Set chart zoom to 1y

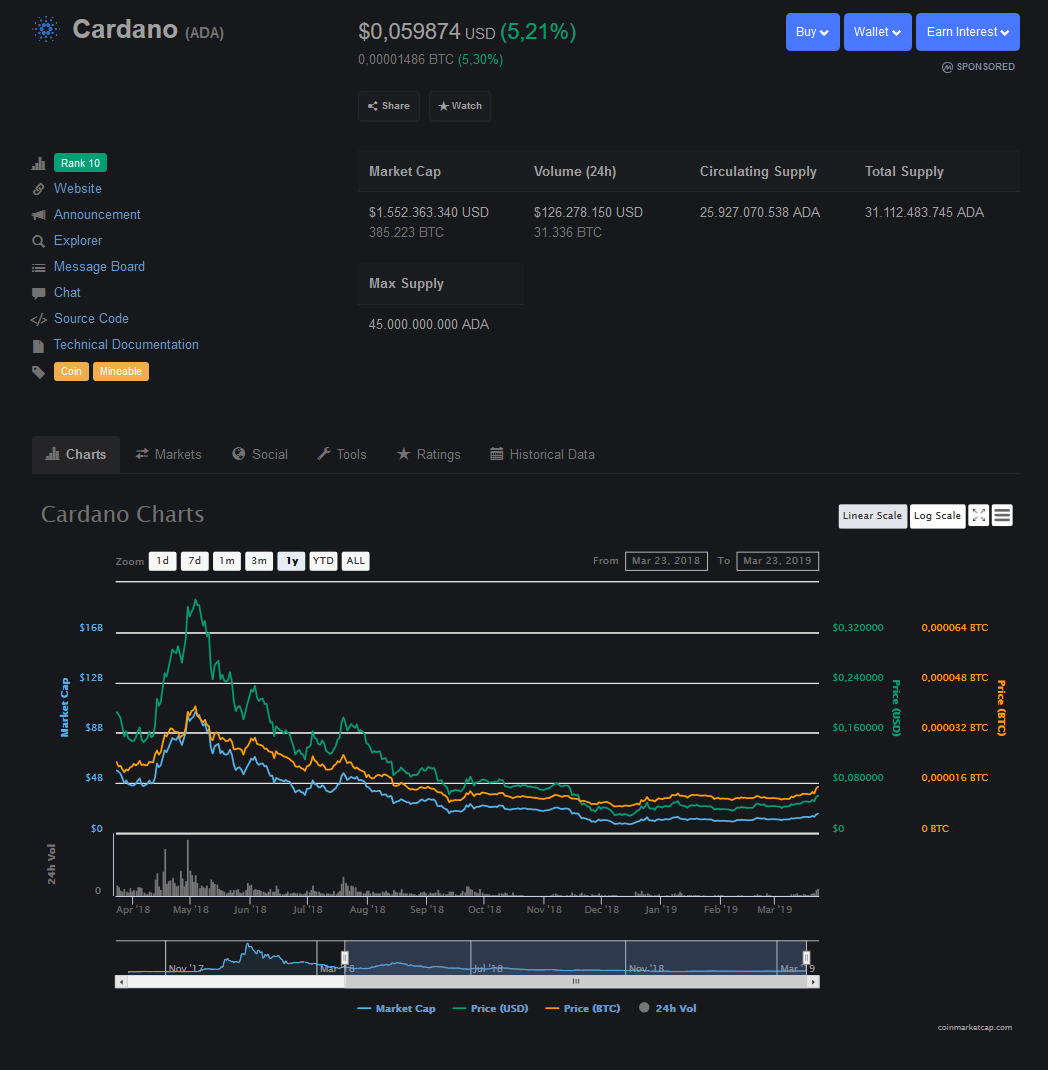click(291, 561)
